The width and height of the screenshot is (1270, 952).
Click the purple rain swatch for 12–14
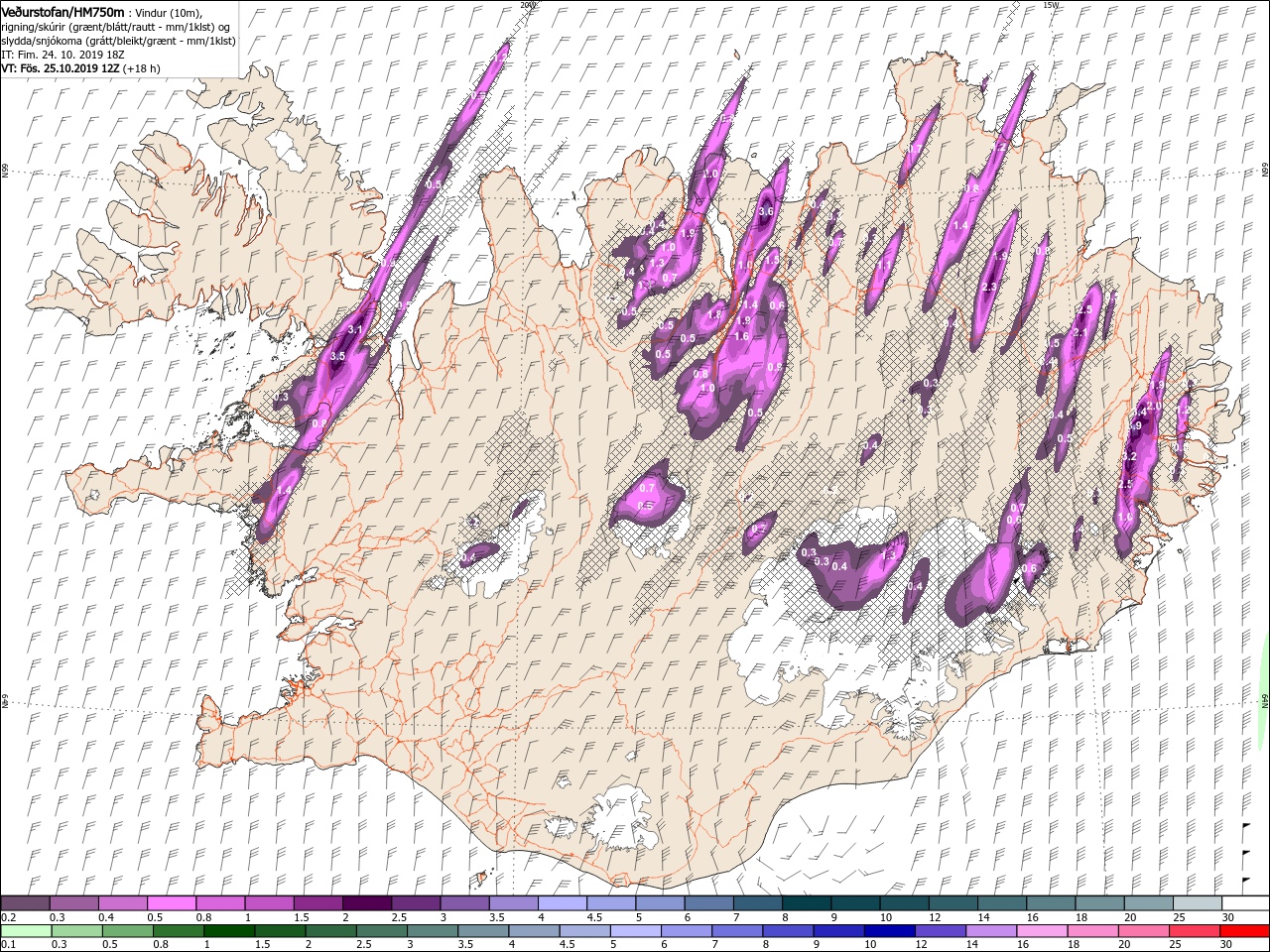(x=940, y=931)
